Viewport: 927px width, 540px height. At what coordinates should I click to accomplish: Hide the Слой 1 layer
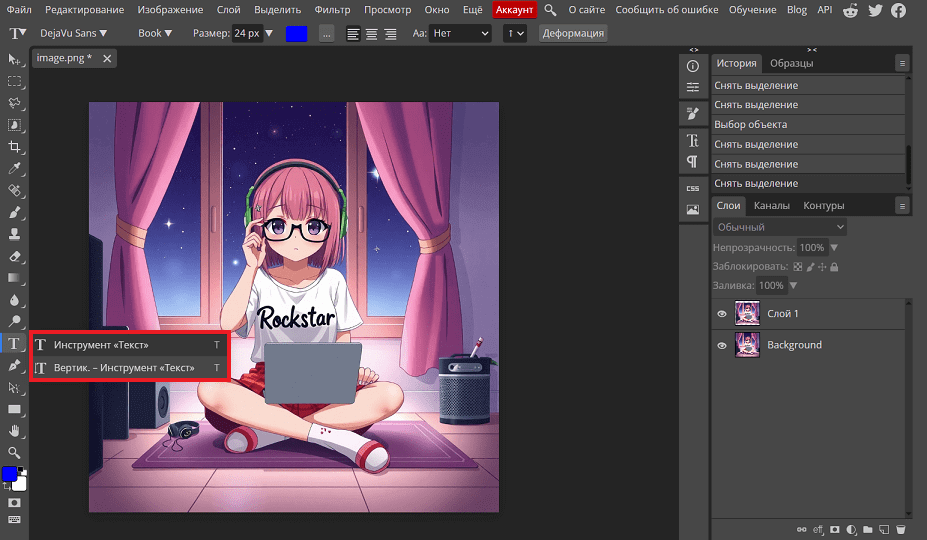pos(722,314)
